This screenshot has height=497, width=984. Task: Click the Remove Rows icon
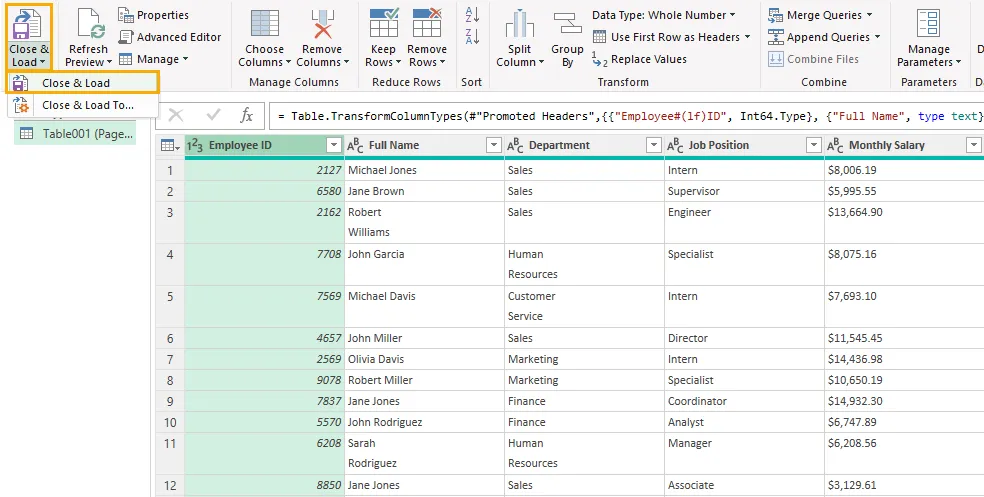click(427, 23)
